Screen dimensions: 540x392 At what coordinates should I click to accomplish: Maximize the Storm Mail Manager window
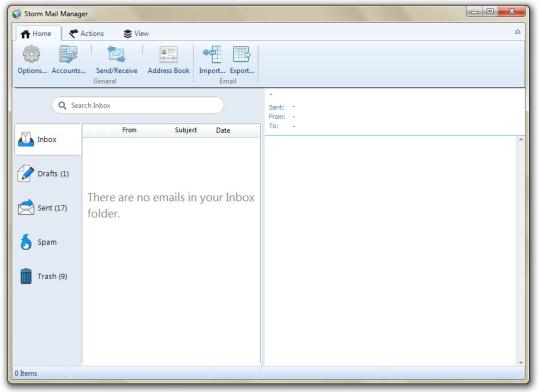click(x=490, y=12)
